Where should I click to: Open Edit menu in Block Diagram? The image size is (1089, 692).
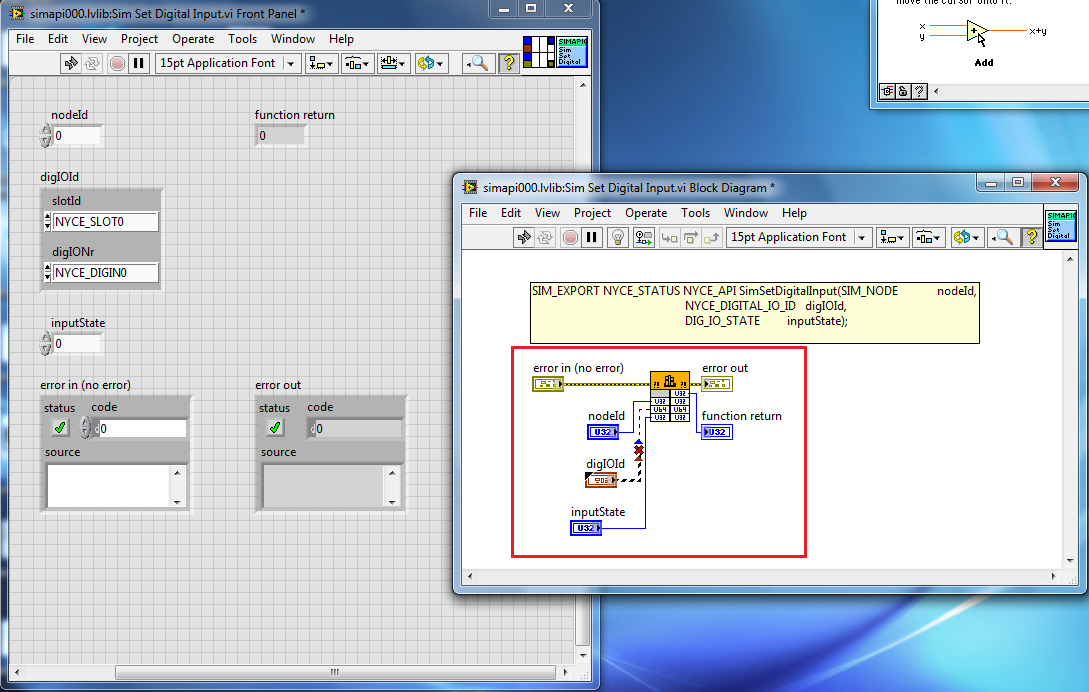click(x=510, y=213)
